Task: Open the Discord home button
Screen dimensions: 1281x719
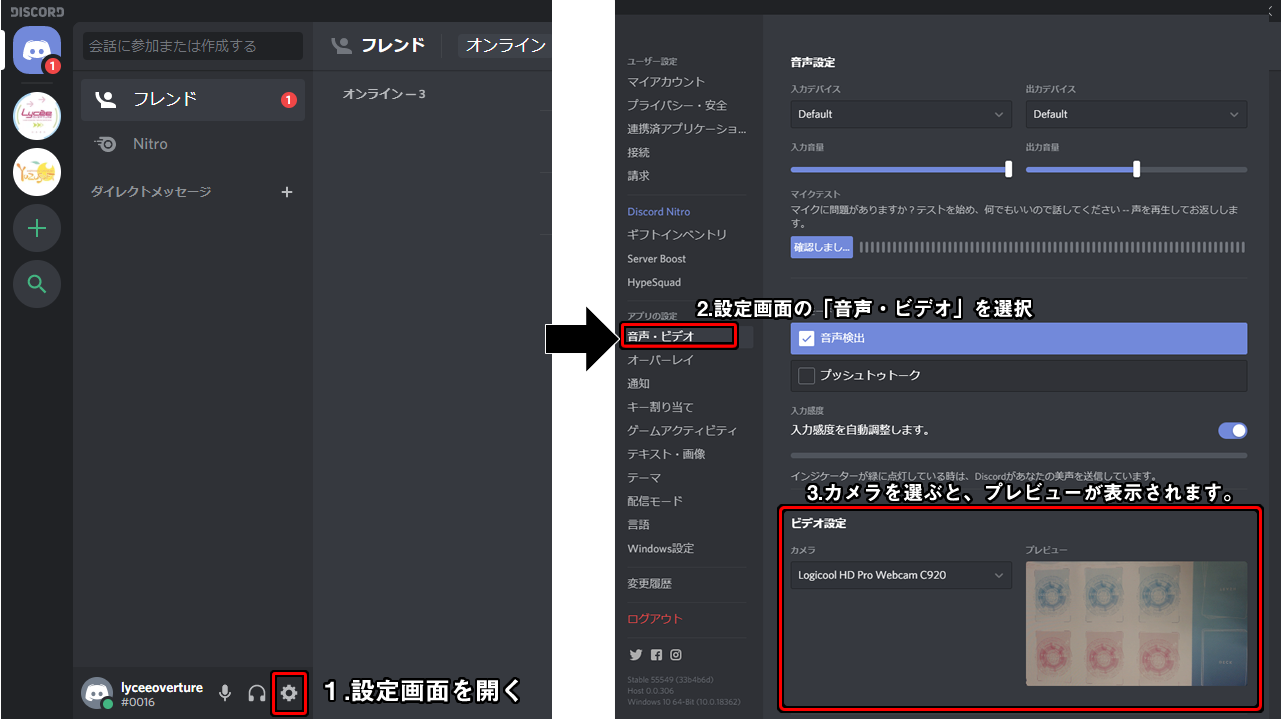Action: click(37, 50)
